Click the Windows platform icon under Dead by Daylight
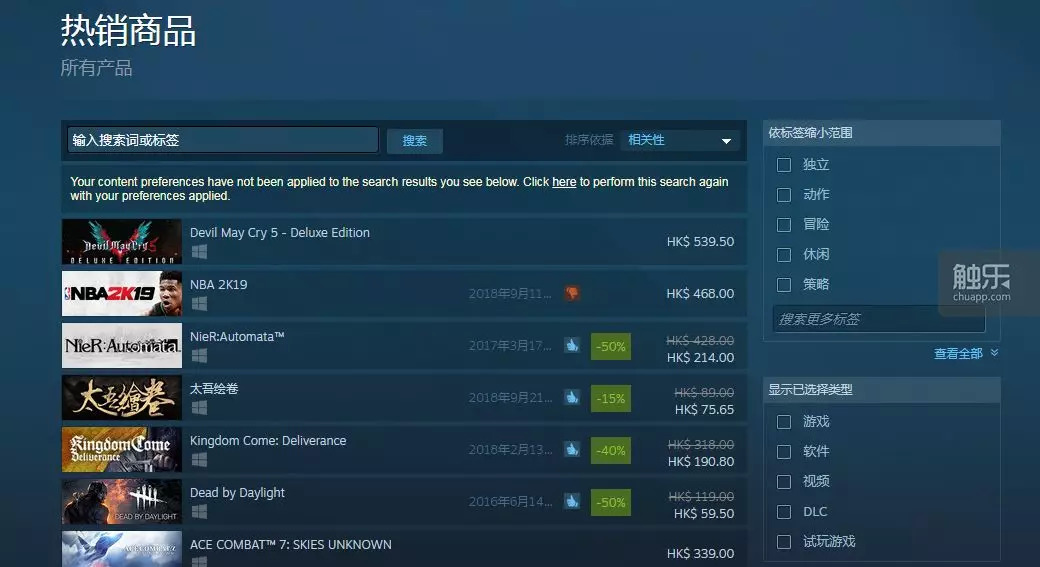Screen dimensions: 1040x567 pos(199,512)
